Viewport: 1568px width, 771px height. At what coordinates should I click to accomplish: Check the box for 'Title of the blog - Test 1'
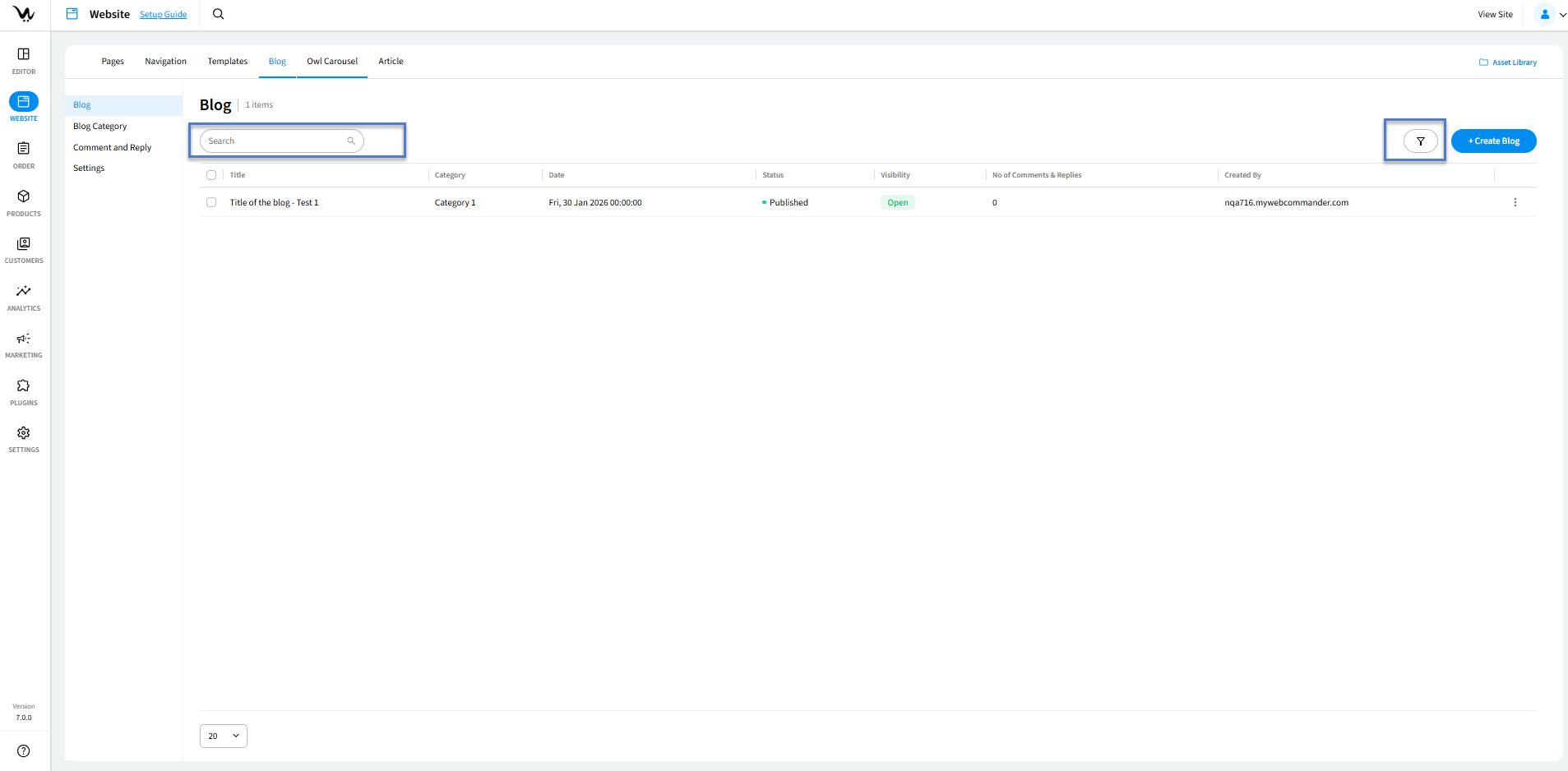[x=211, y=202]
